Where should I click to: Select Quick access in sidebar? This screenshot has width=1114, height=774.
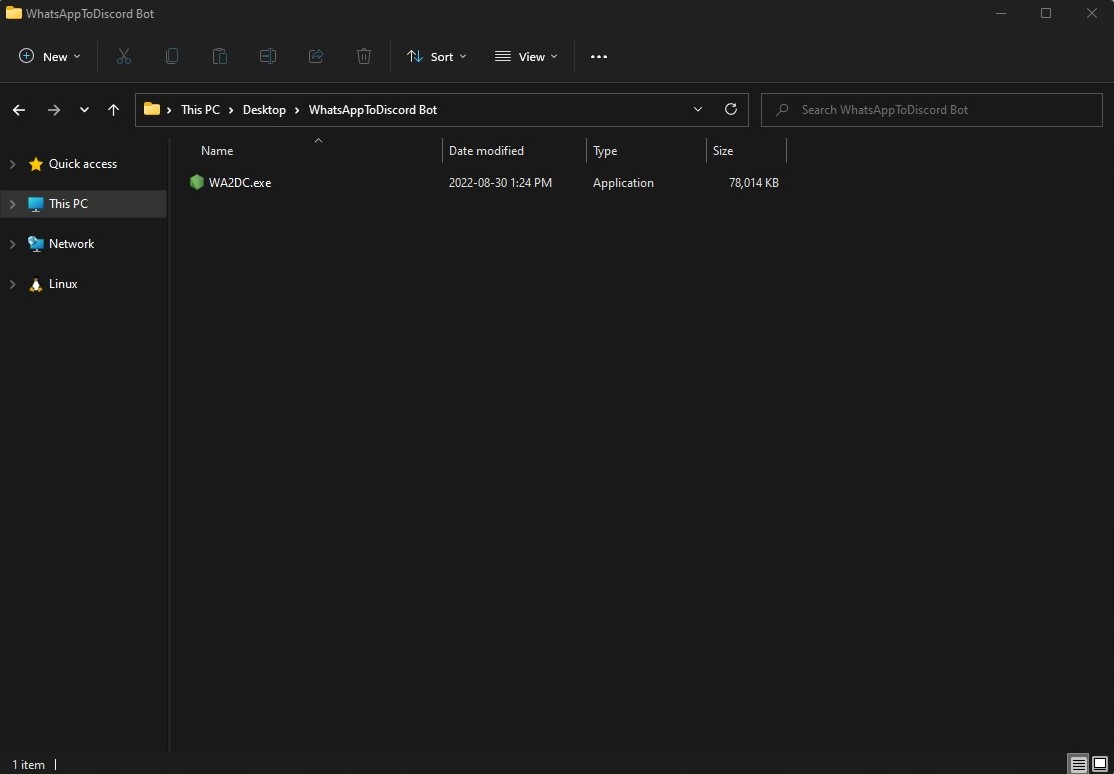point(82,164)
